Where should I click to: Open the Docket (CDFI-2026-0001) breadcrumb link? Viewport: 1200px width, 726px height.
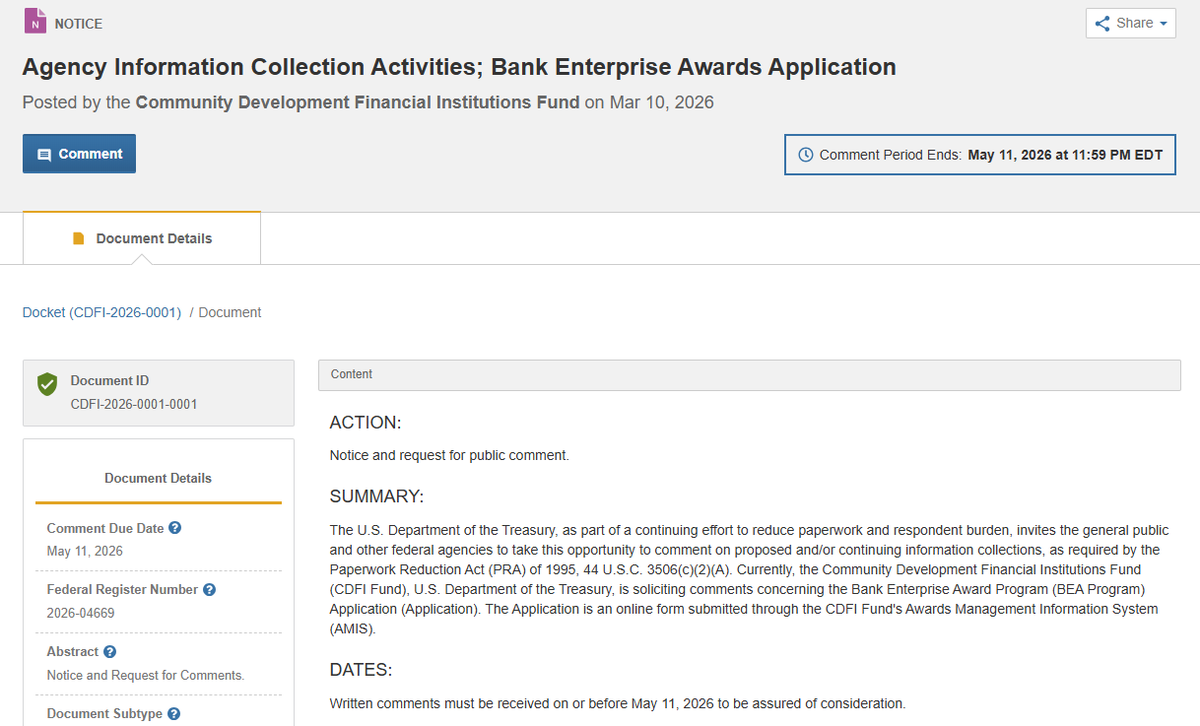click(x=102, y=312)
